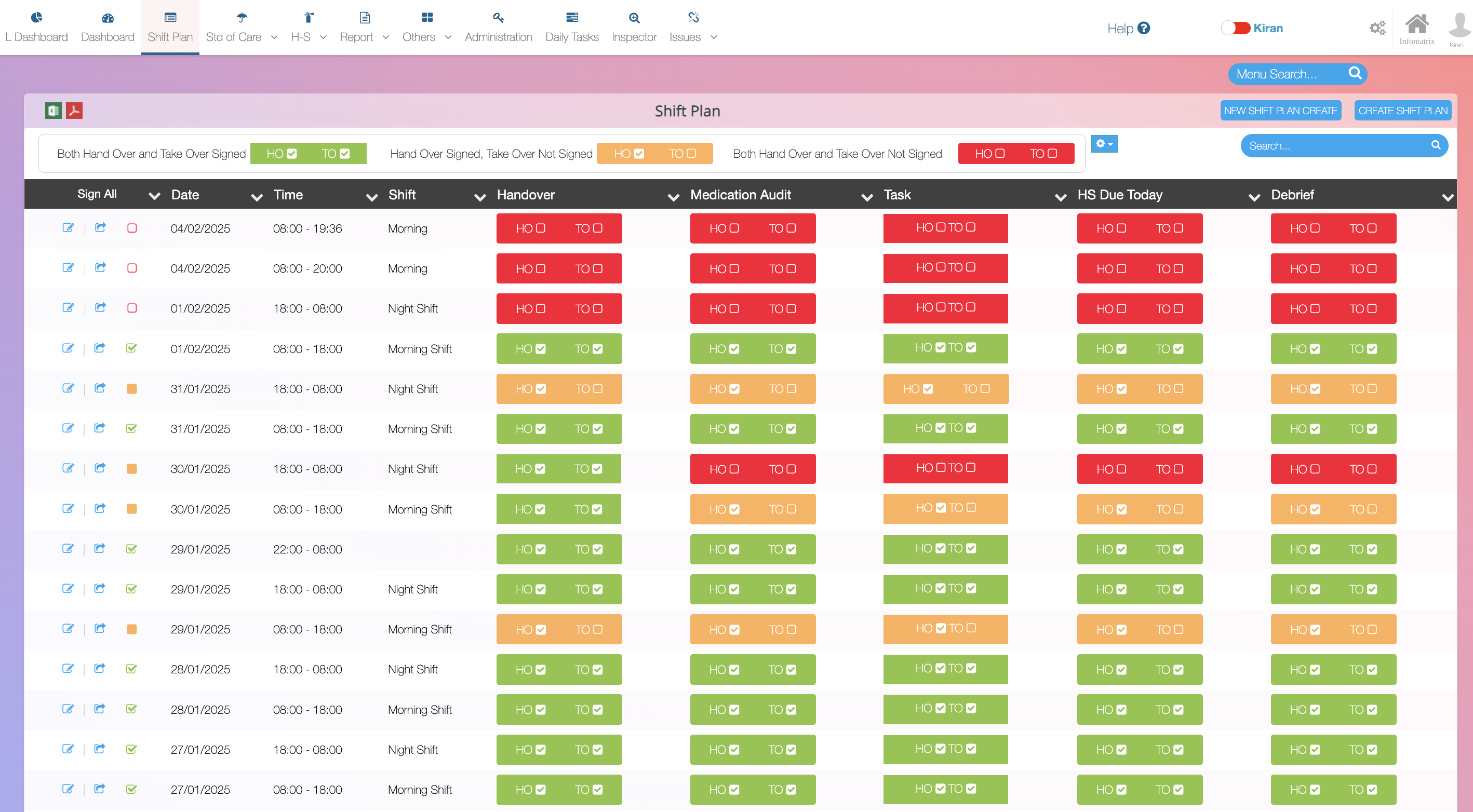Toggle Debrief TO checkbox for 29/01/2025 Morning Shift
1473x812 pixels.
tap(1372, 629)
